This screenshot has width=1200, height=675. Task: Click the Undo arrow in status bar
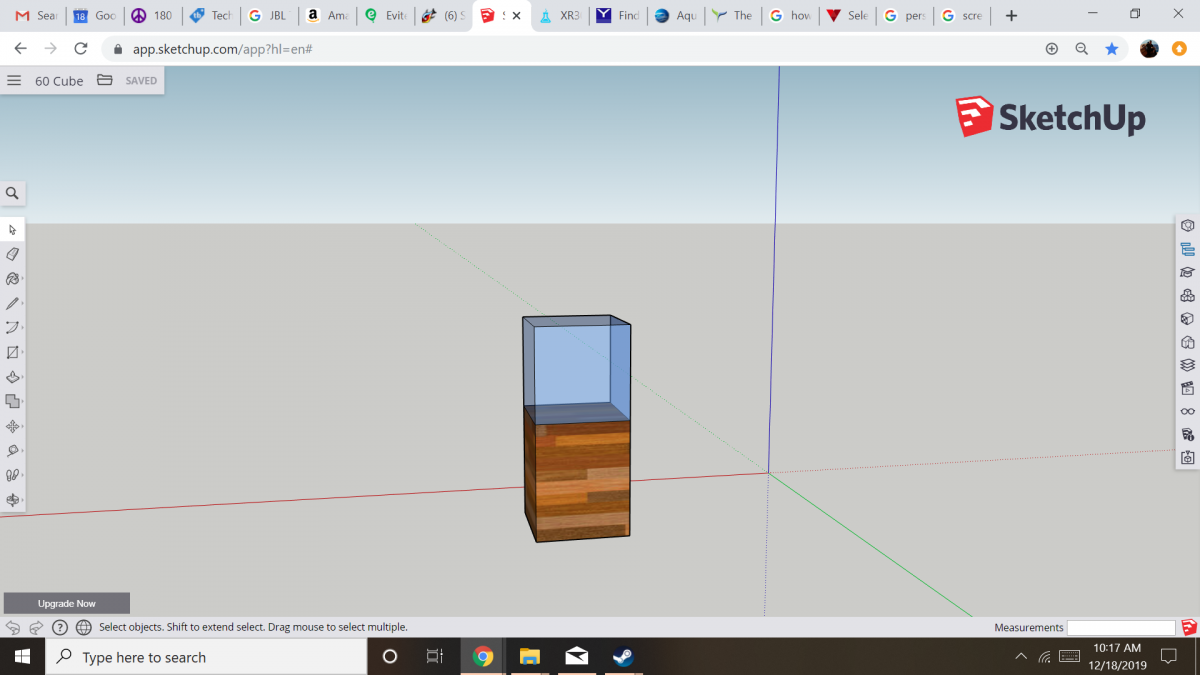click(13, 627)
